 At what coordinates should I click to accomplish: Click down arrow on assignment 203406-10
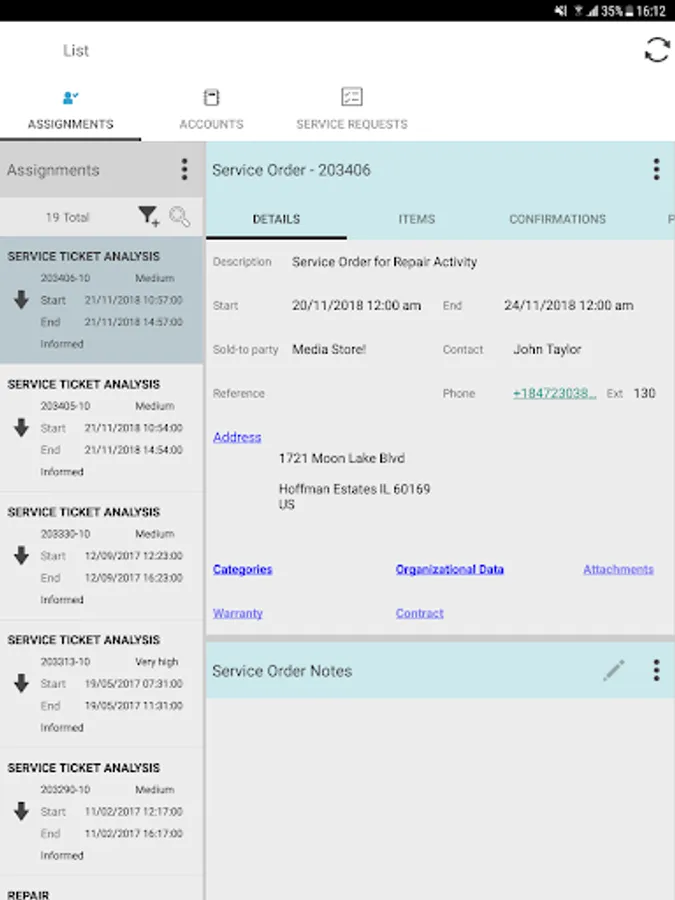[21, 300]
